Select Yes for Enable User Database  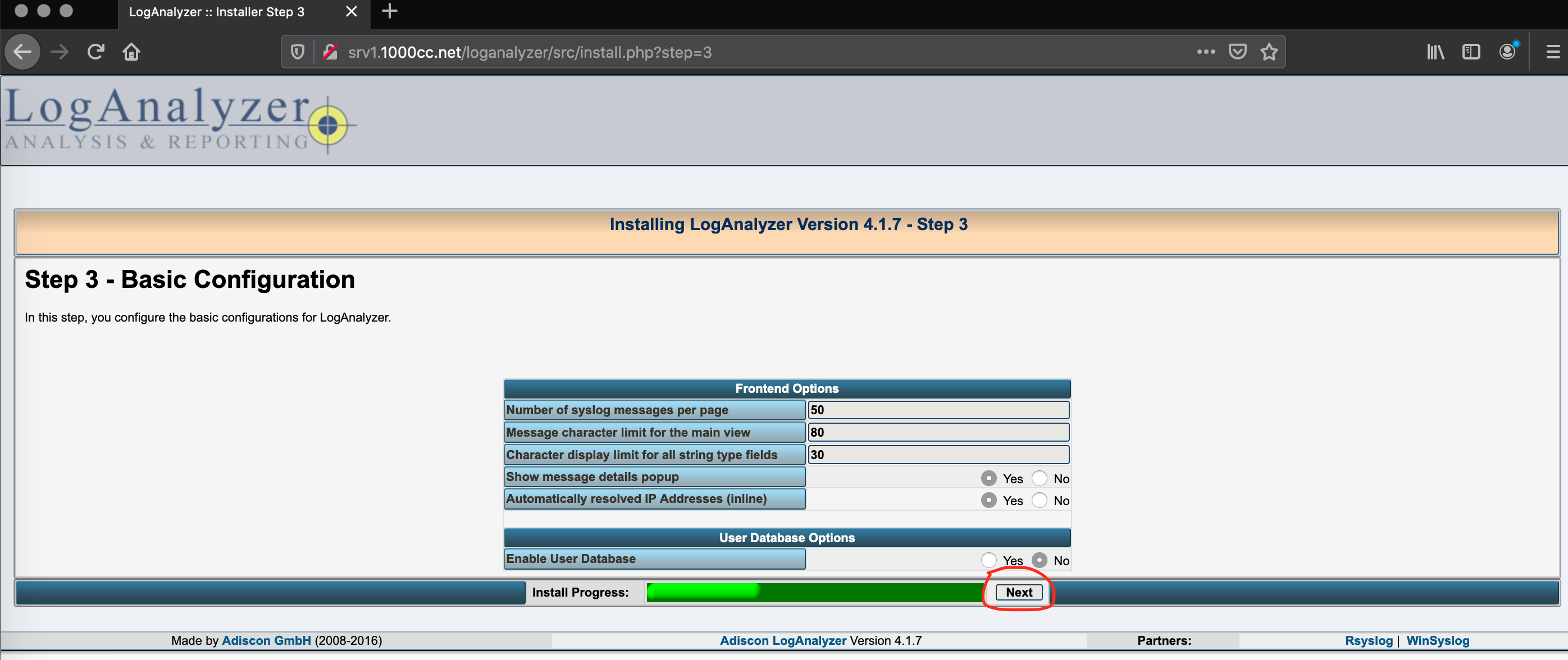[x=988, y=560]
